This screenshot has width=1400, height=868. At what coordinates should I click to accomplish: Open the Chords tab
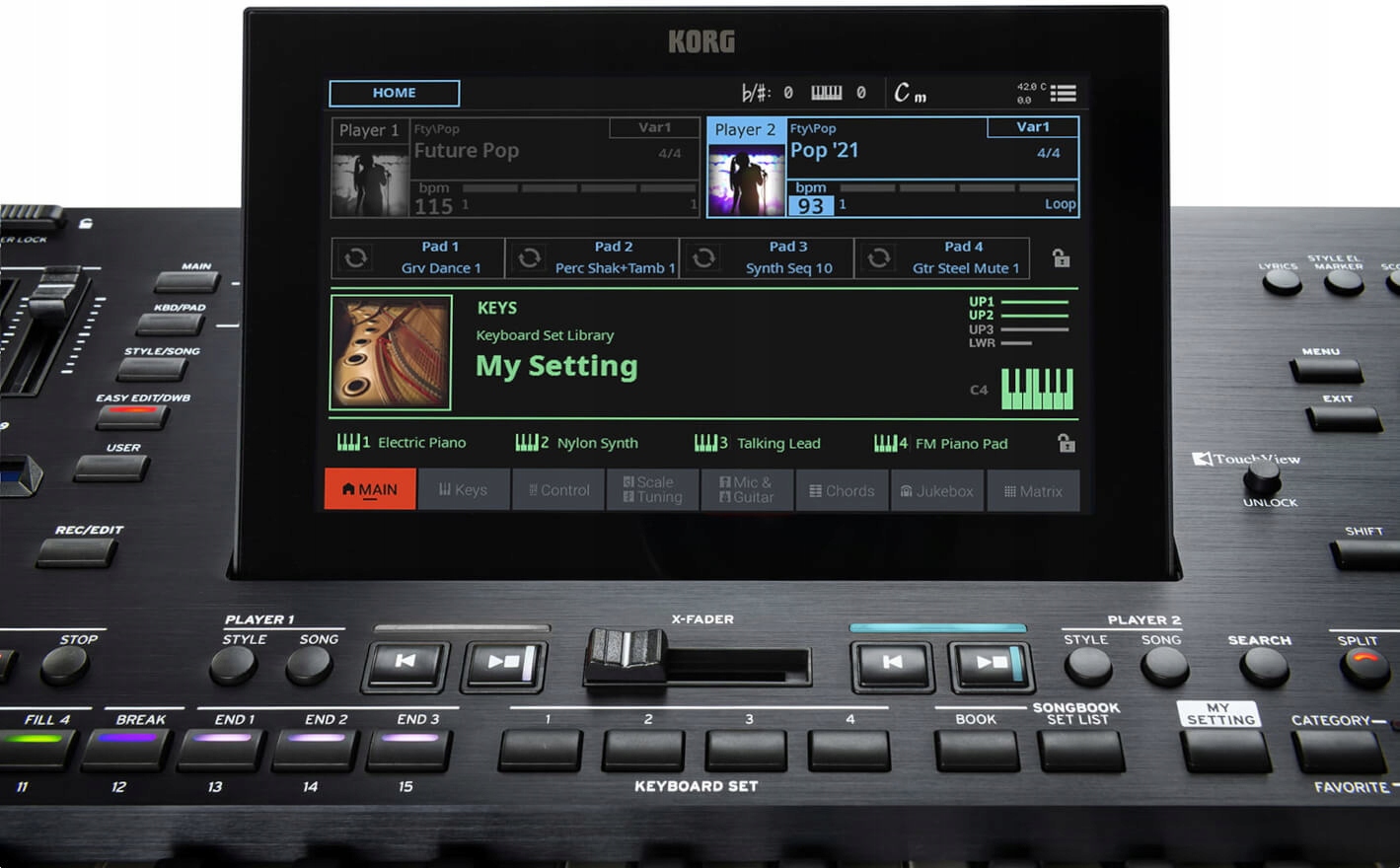pyautogui.click(x=843, y=490)
